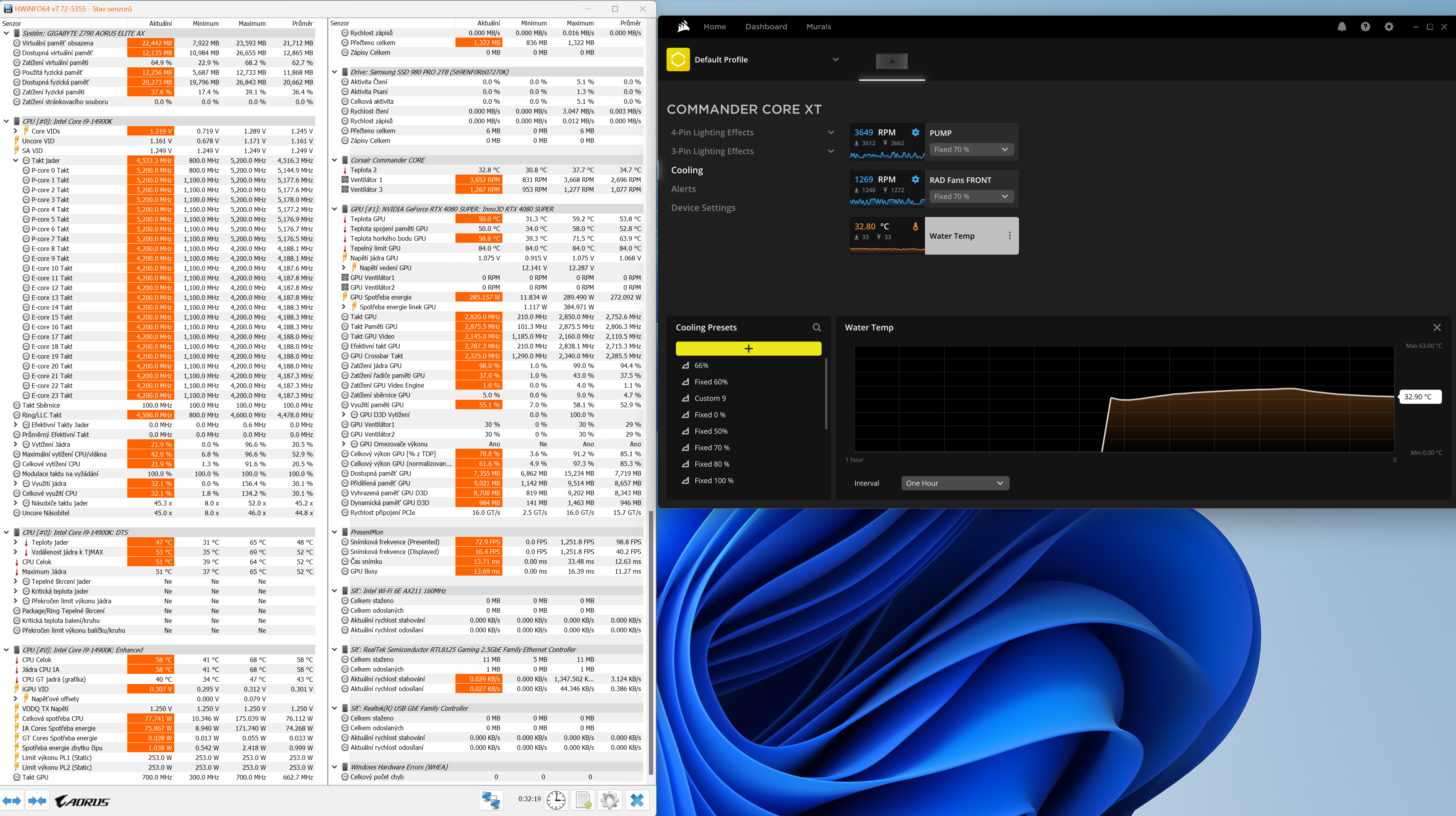The image size is (1456, 816).
Task: Click the AORUS logo in HWiNFO toolbar
Action: click(x=82, y=801)
